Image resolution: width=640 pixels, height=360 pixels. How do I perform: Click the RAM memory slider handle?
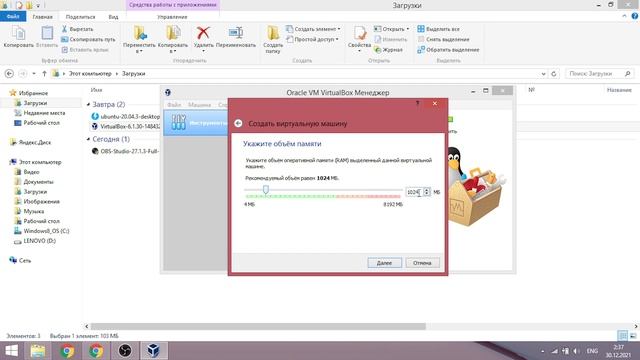(266, 189)
